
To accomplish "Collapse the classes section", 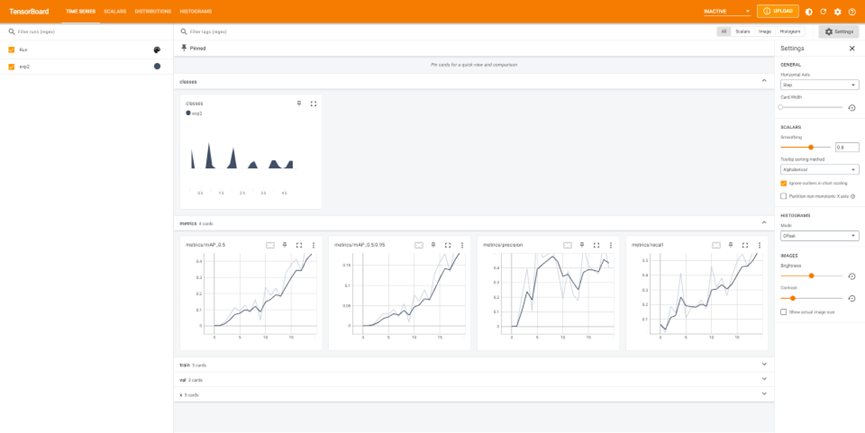I will [764, 81].
